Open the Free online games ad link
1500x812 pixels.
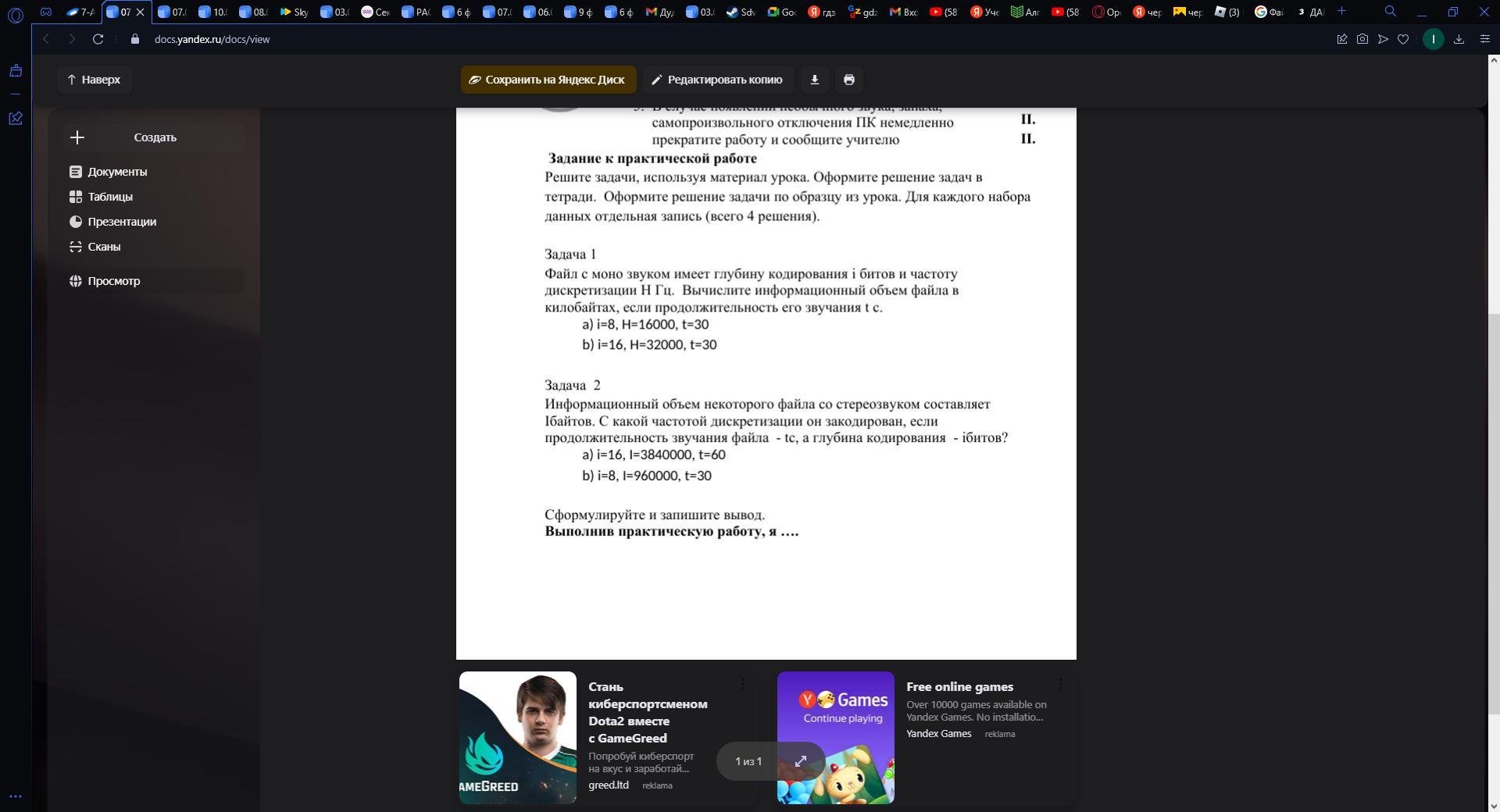[959, 687]
